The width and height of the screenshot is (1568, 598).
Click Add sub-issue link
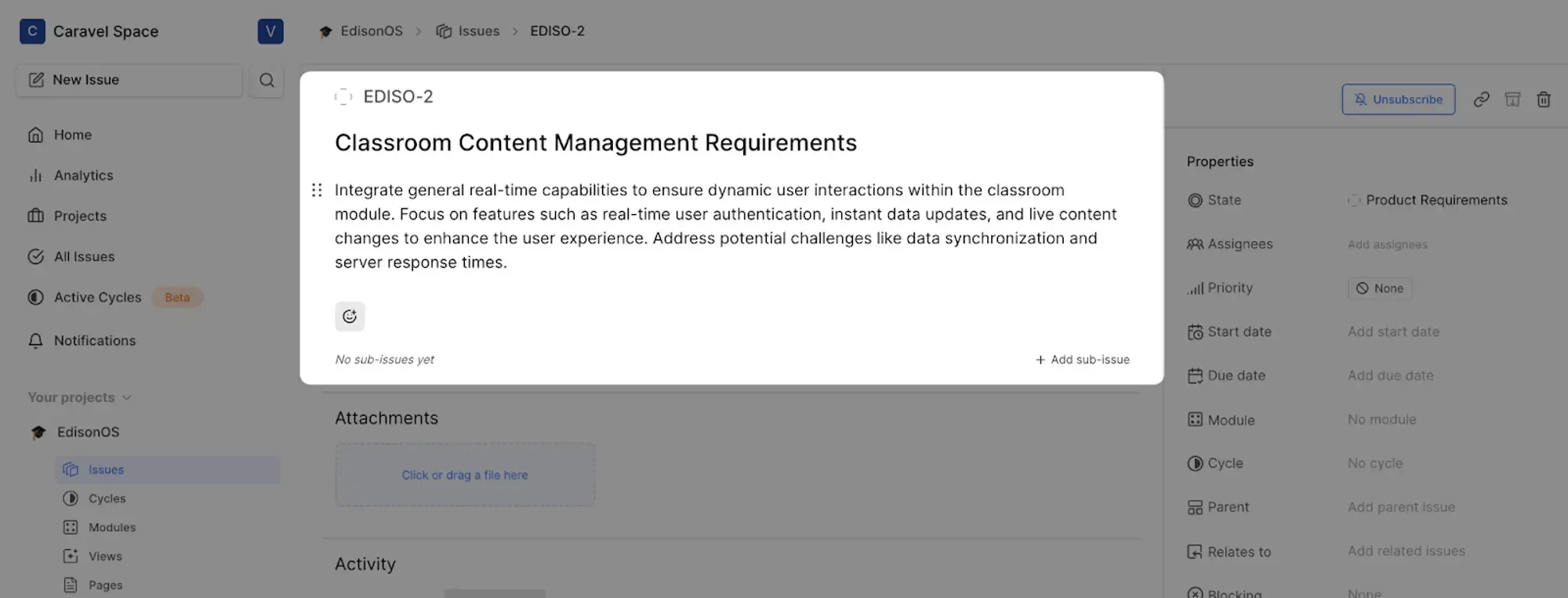(x=1082, y=360)
